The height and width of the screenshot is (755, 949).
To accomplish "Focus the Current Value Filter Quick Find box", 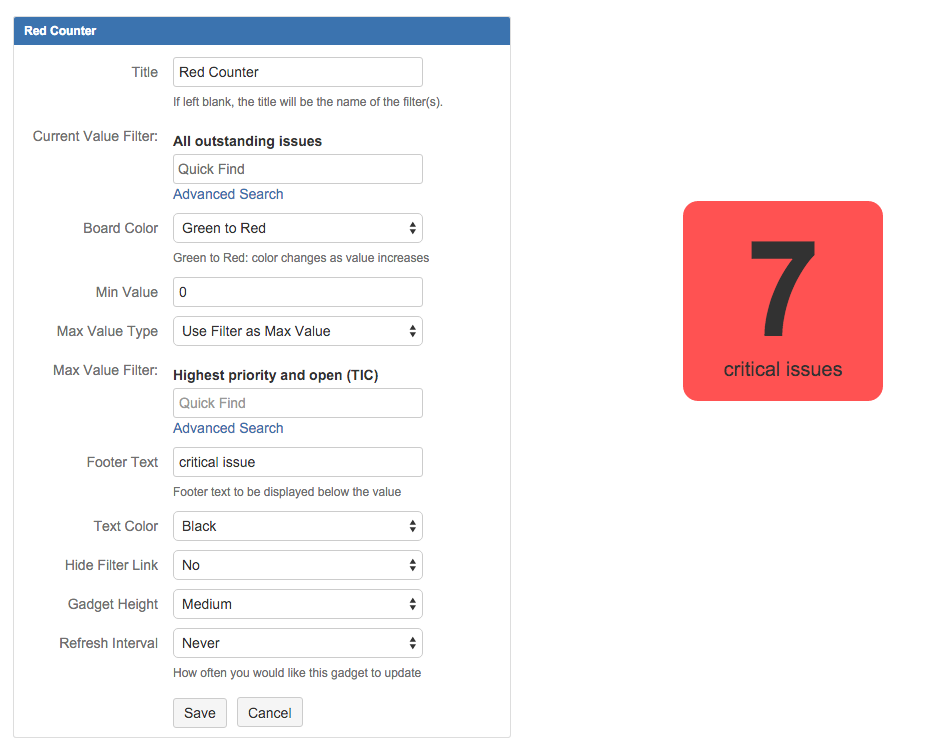I will 297,169.
